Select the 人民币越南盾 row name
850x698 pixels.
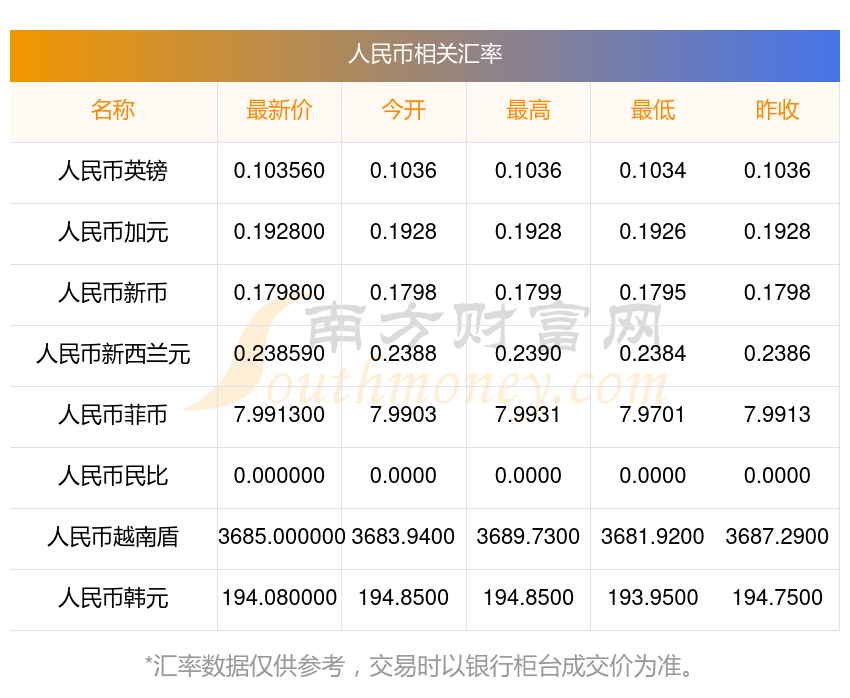[x=113, y=537]
